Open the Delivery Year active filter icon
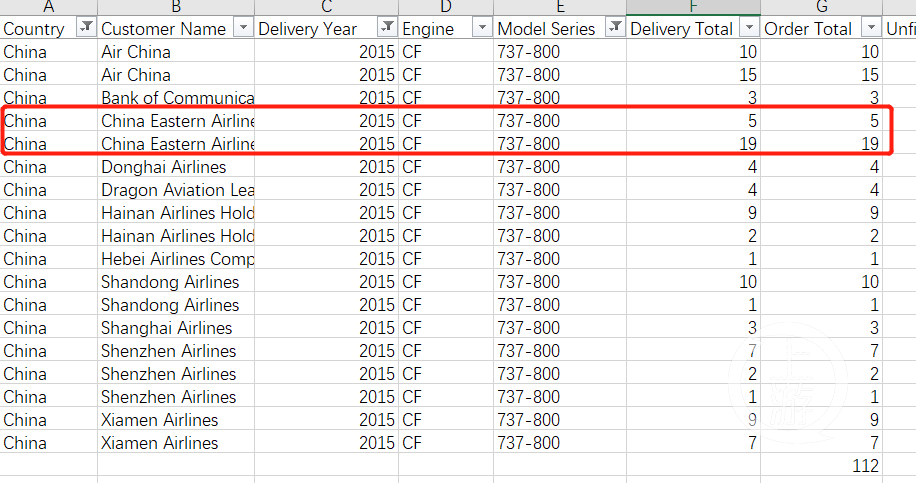Viewport: 916px width, 483px height. (386, 29)
